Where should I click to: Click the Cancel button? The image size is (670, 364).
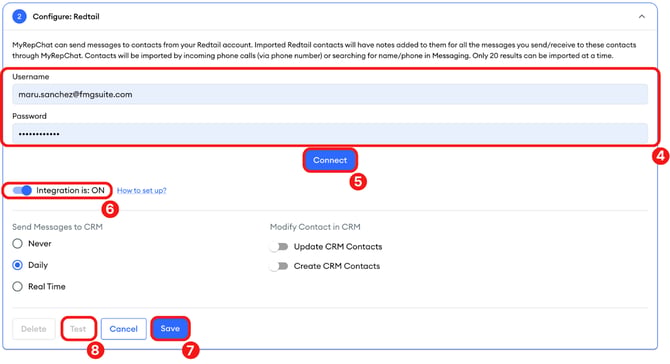(x=123, y=329)
